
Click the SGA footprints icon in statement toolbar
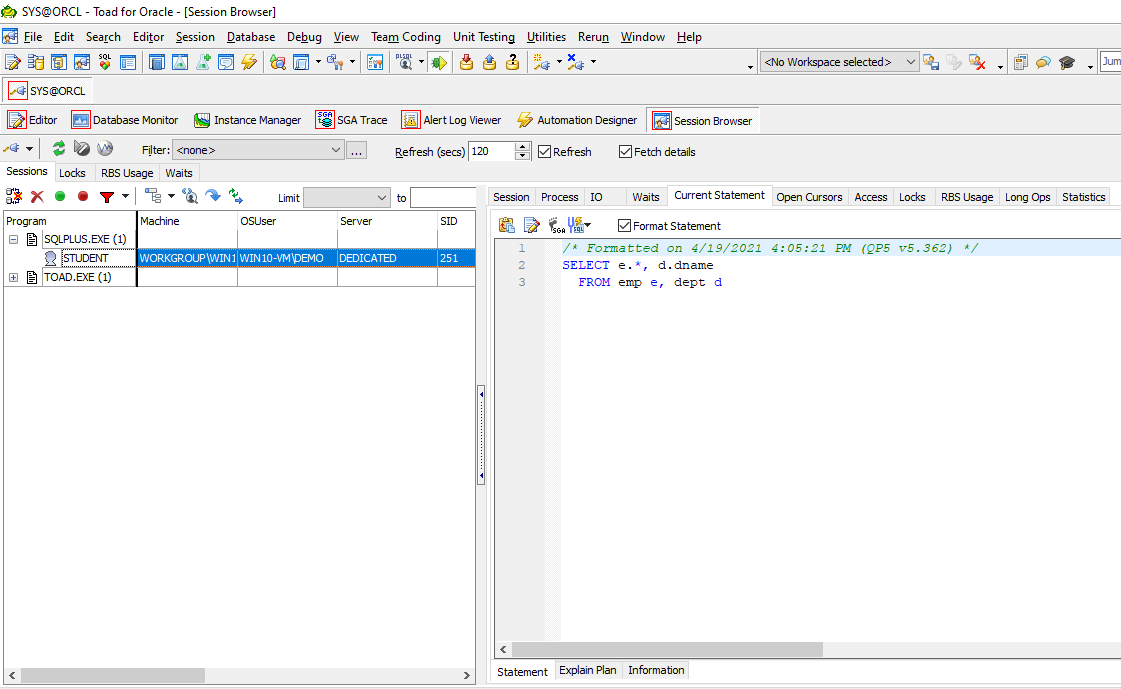click(556, 226)
